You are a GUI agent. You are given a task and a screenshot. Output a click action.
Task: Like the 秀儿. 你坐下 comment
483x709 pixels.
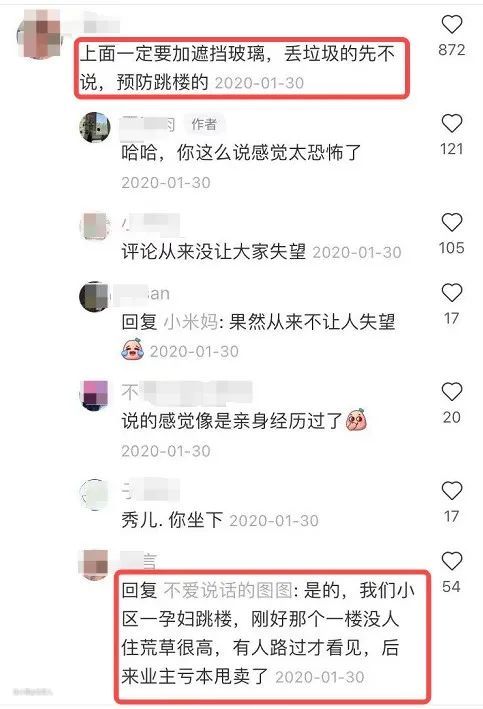[452, 491]
